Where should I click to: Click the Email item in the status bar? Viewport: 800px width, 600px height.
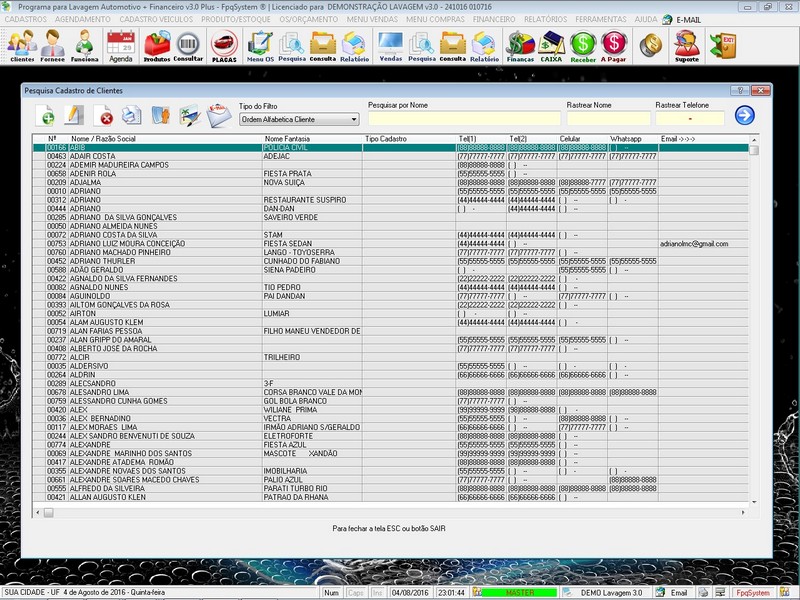[672, 592]
